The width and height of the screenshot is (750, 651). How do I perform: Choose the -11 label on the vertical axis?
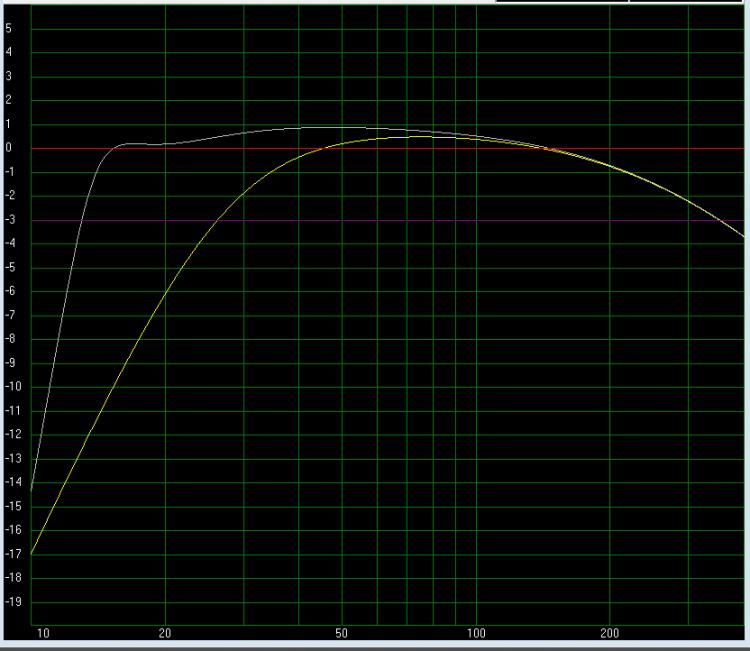(x=13, y=410)
